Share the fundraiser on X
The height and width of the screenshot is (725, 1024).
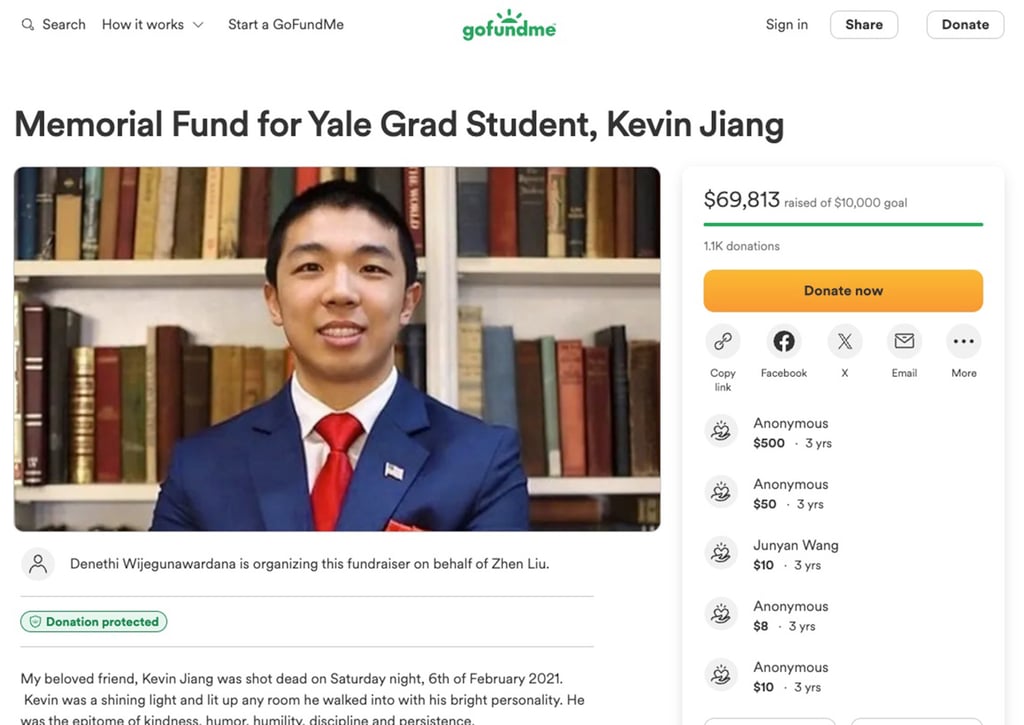click(844, 340)
